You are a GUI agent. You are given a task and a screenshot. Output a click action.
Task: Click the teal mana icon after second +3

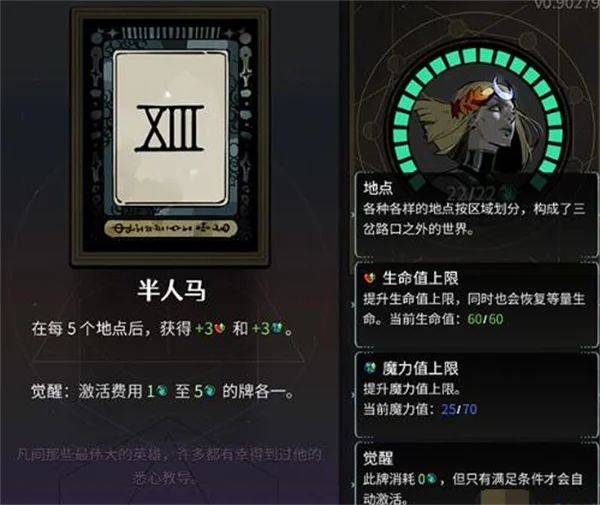(277, 328)
